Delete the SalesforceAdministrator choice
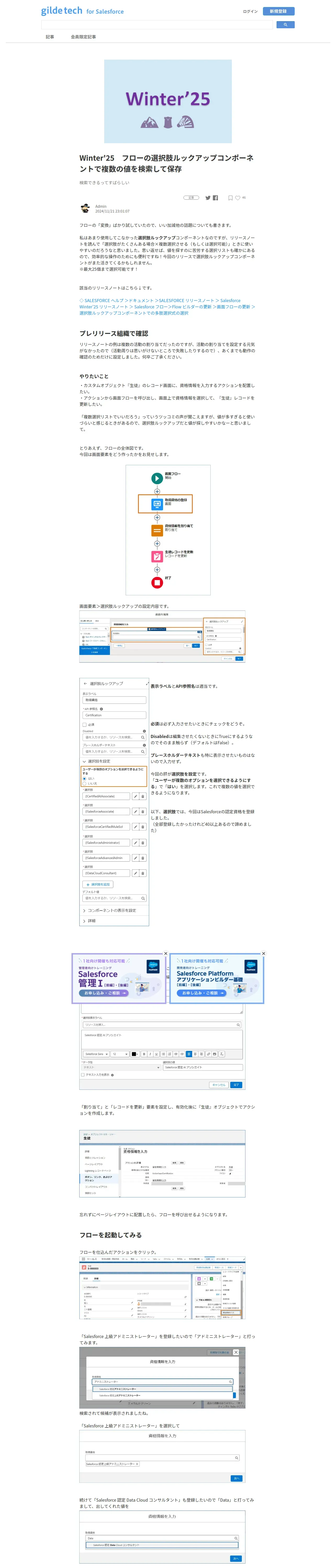This screenshot has width=336, height=1568. tap(143, 843)
